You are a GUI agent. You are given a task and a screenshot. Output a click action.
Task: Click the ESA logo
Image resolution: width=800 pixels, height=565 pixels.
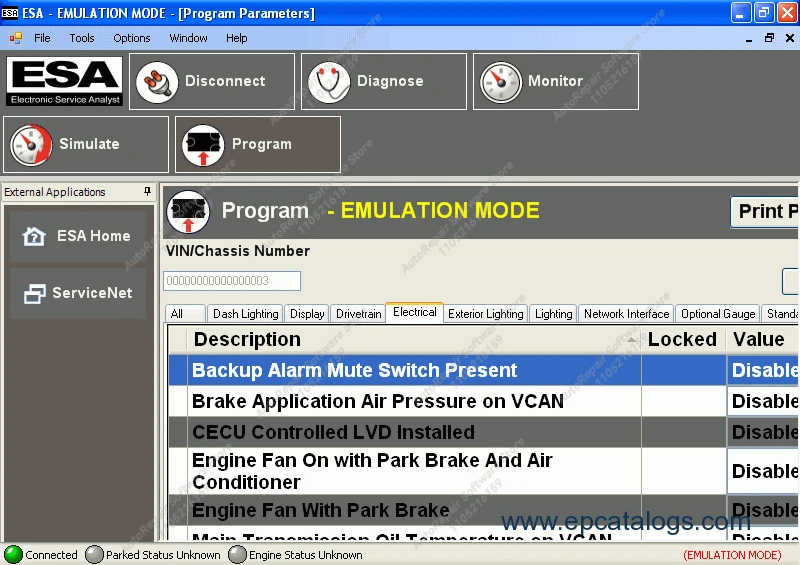click(64, 81)
